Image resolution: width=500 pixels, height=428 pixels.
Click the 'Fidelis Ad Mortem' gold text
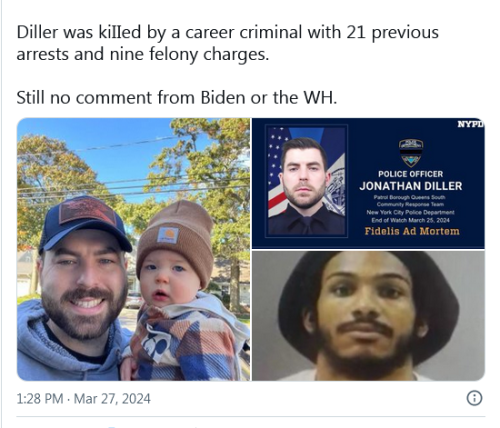coord(412,231)
